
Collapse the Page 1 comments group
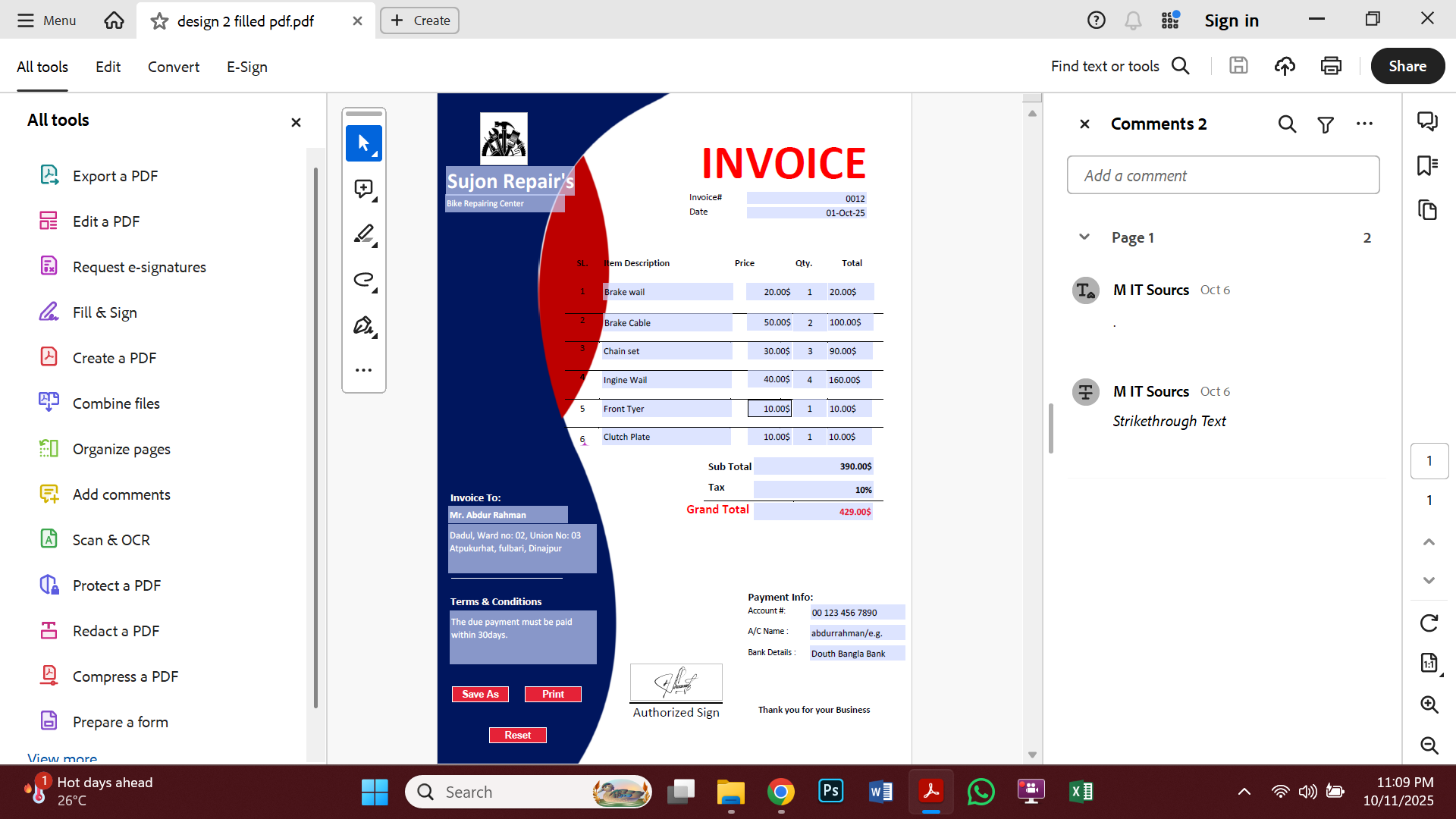[1084, 237]
